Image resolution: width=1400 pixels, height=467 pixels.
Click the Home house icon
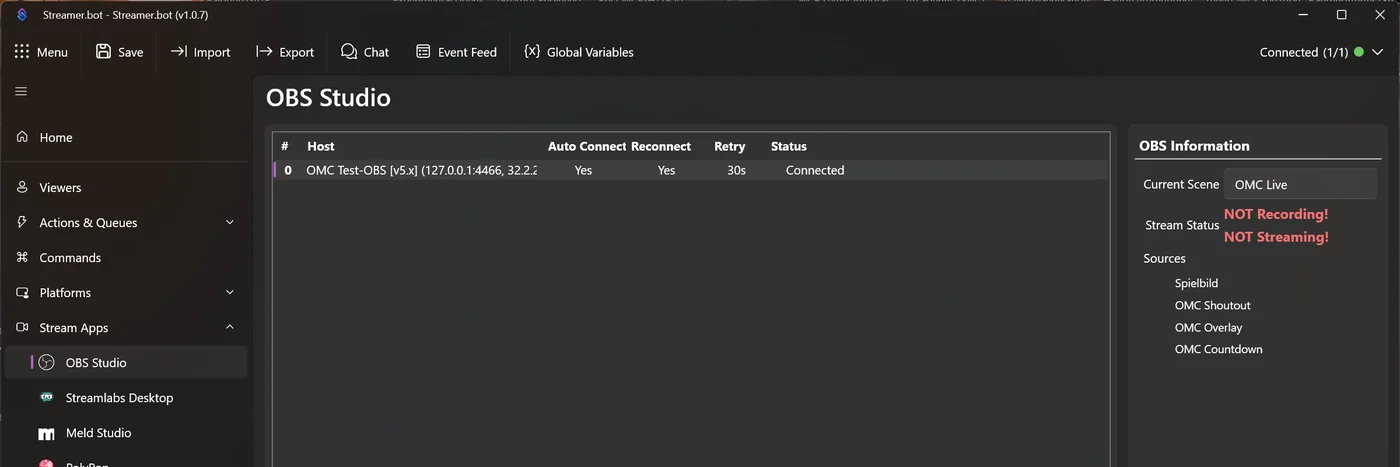(22, 137)
